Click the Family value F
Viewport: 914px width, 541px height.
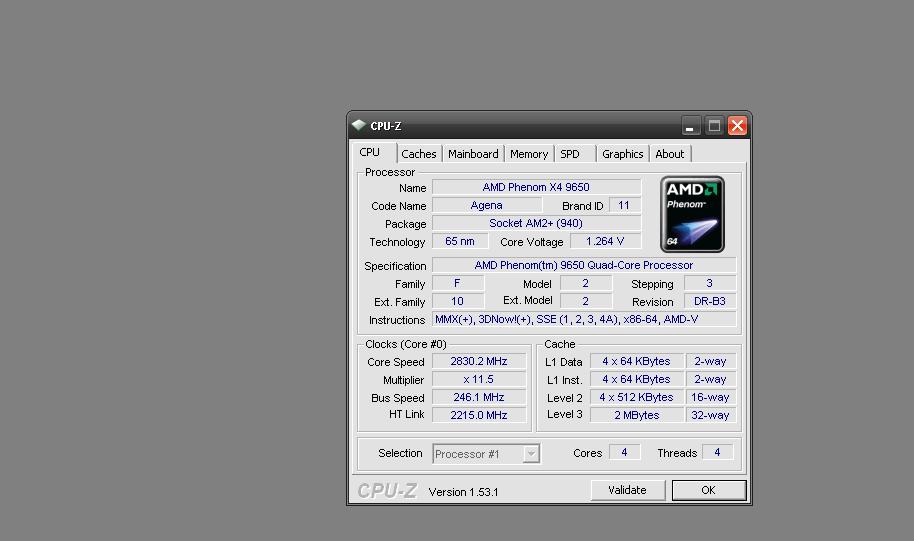click(458, 283)
